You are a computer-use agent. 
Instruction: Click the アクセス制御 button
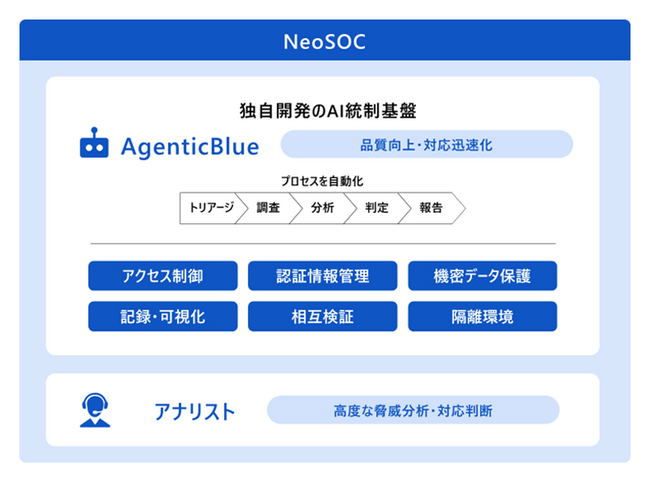tap(163, 276)
